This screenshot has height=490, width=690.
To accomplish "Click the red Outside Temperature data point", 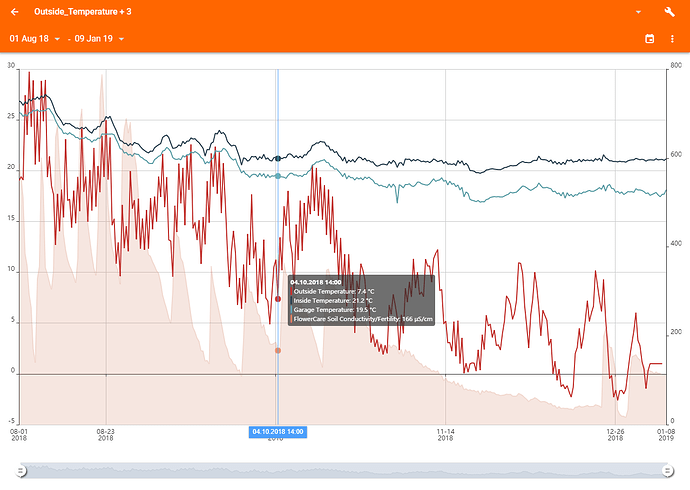I will [x=278, y=299].
